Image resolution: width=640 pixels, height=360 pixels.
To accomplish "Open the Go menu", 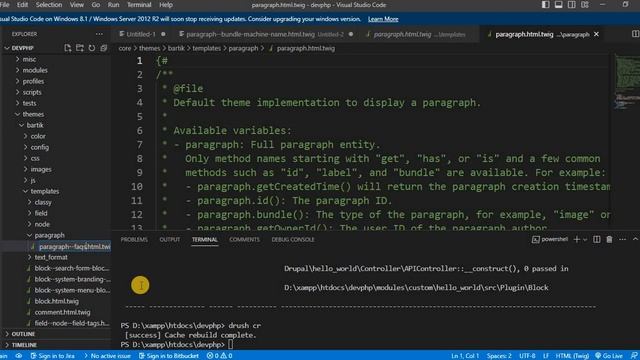I will pos(96,5).
